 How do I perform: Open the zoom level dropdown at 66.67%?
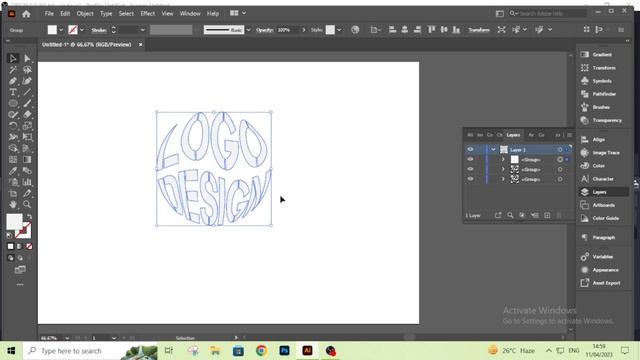click(x=67, y=338)
